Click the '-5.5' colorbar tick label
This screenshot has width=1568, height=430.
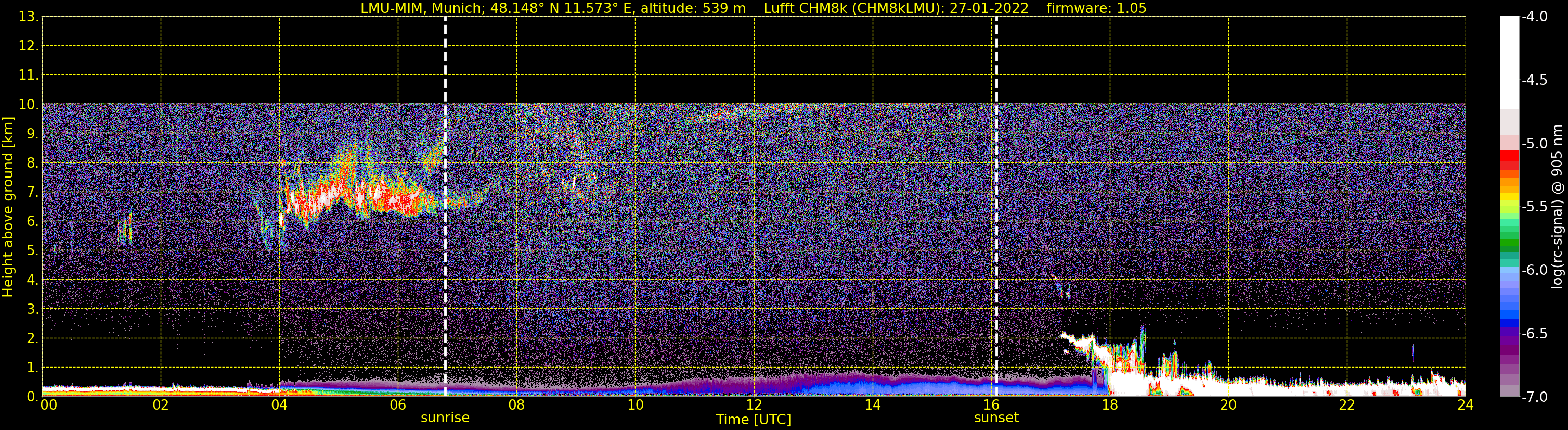(1535, 207)
